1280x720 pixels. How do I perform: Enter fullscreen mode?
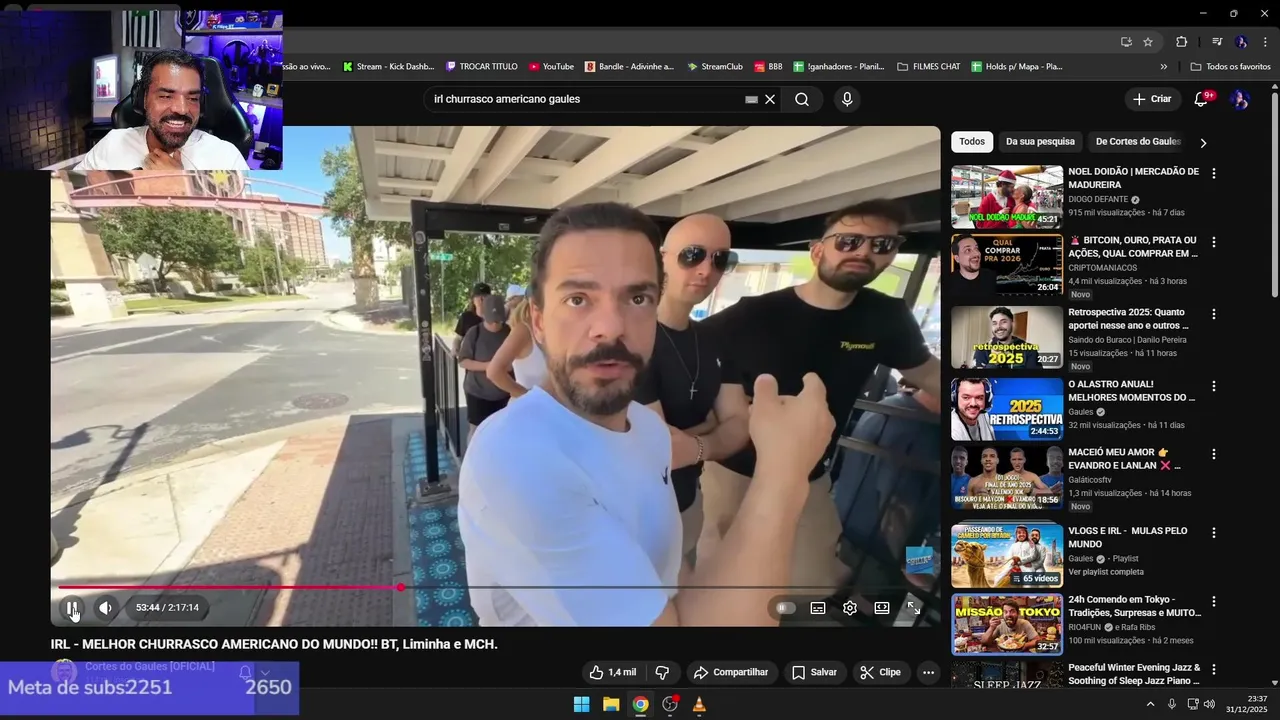(x=914, y=607)
